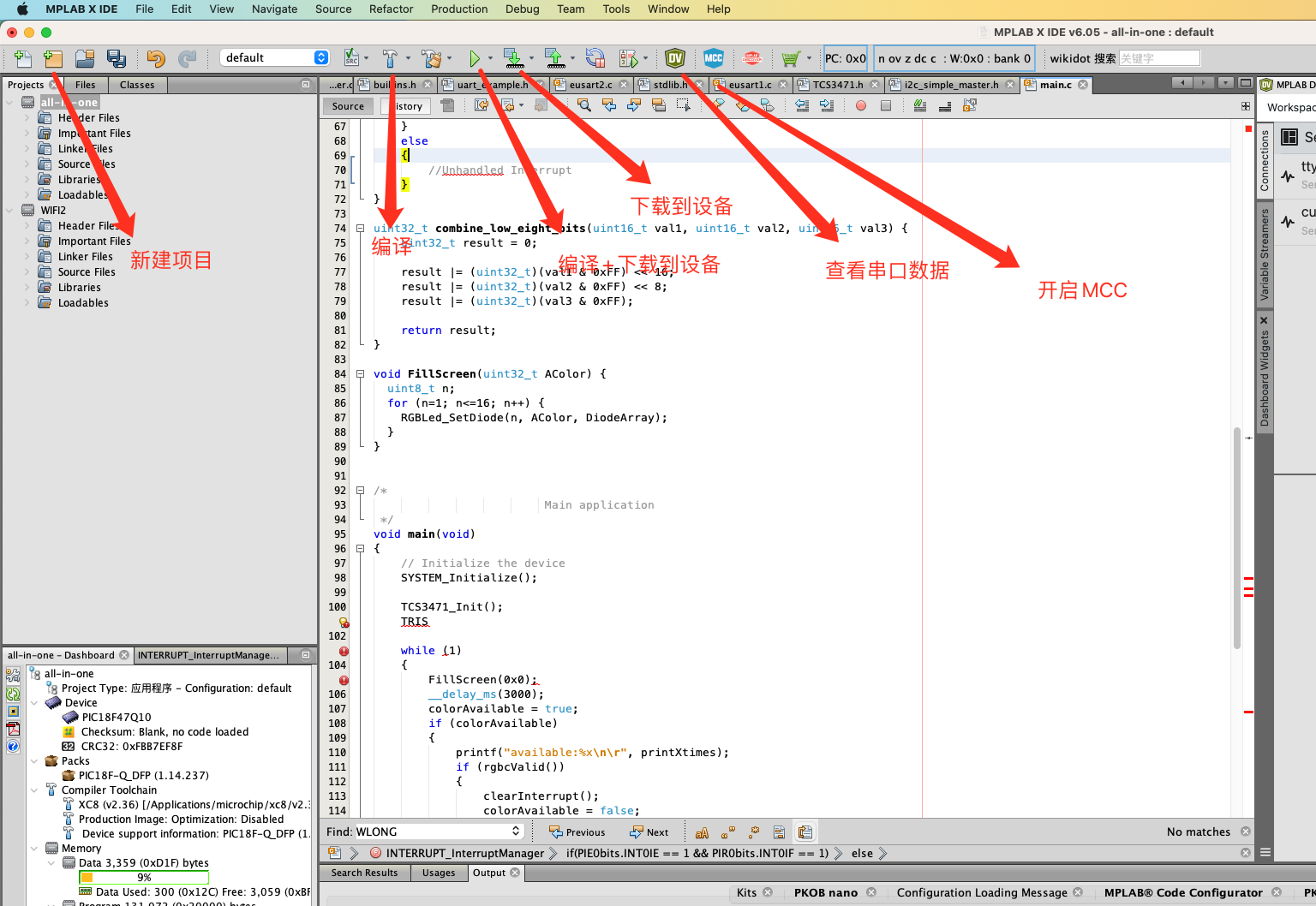Switch to the Files tab

(86, 85)
